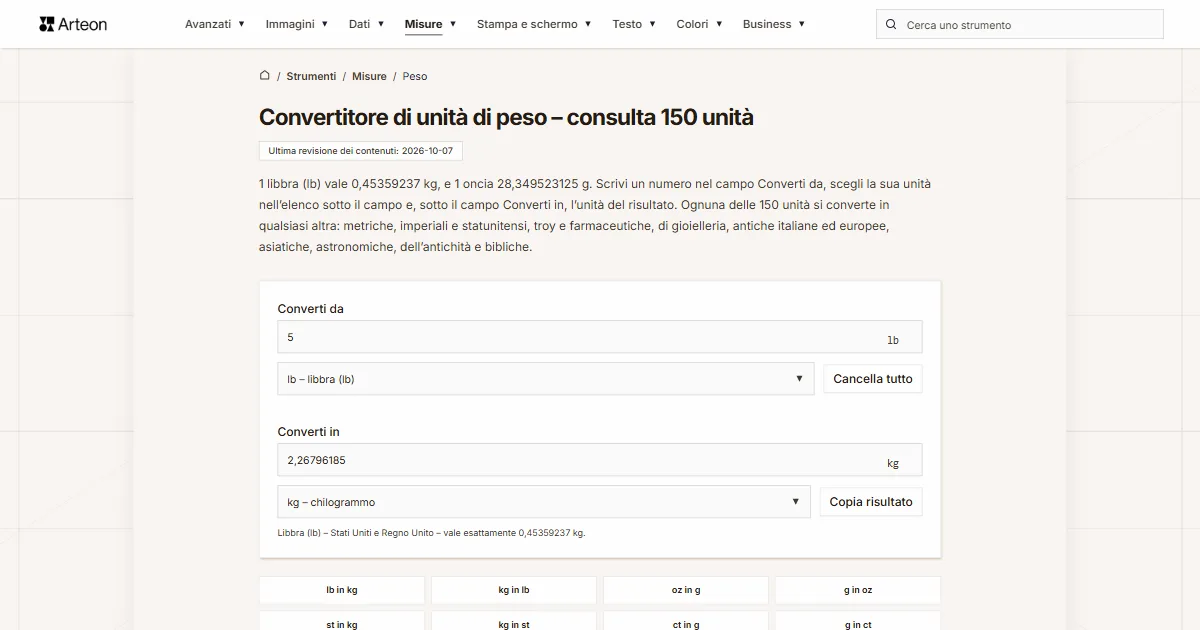Open the Dati menu
Image resolution: width=1200 pixels, height=630 pixels.
[x=366, y=24]
